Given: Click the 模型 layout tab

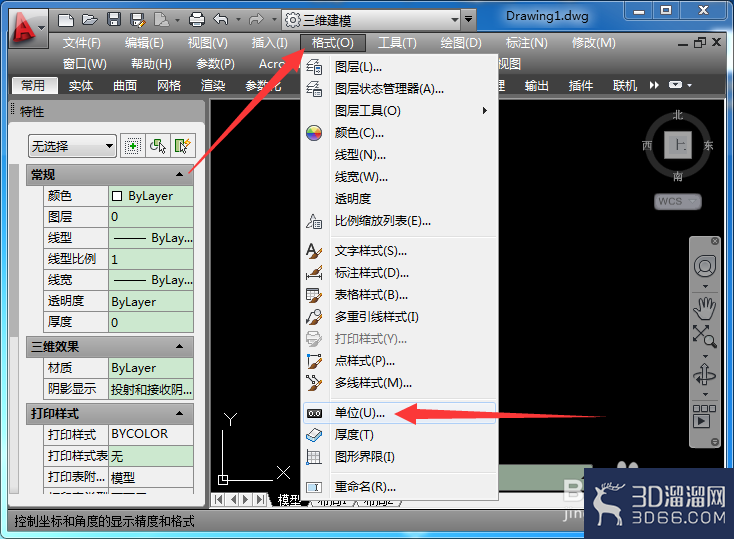Looking at the screenshot, I should tap(289, 500).
